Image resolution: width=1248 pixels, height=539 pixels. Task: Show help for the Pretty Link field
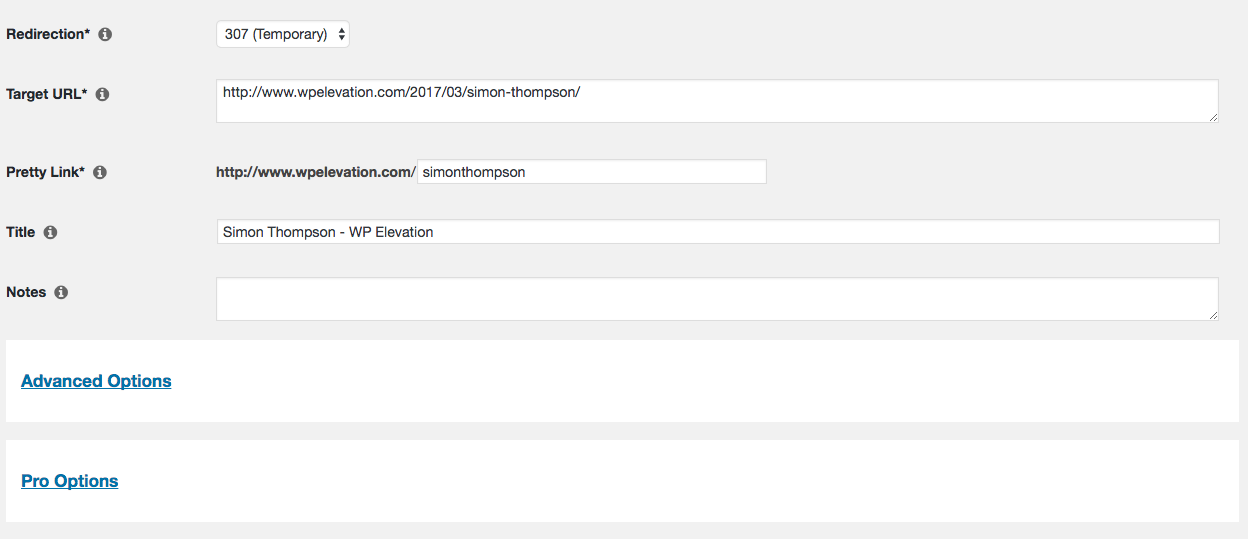100,172
